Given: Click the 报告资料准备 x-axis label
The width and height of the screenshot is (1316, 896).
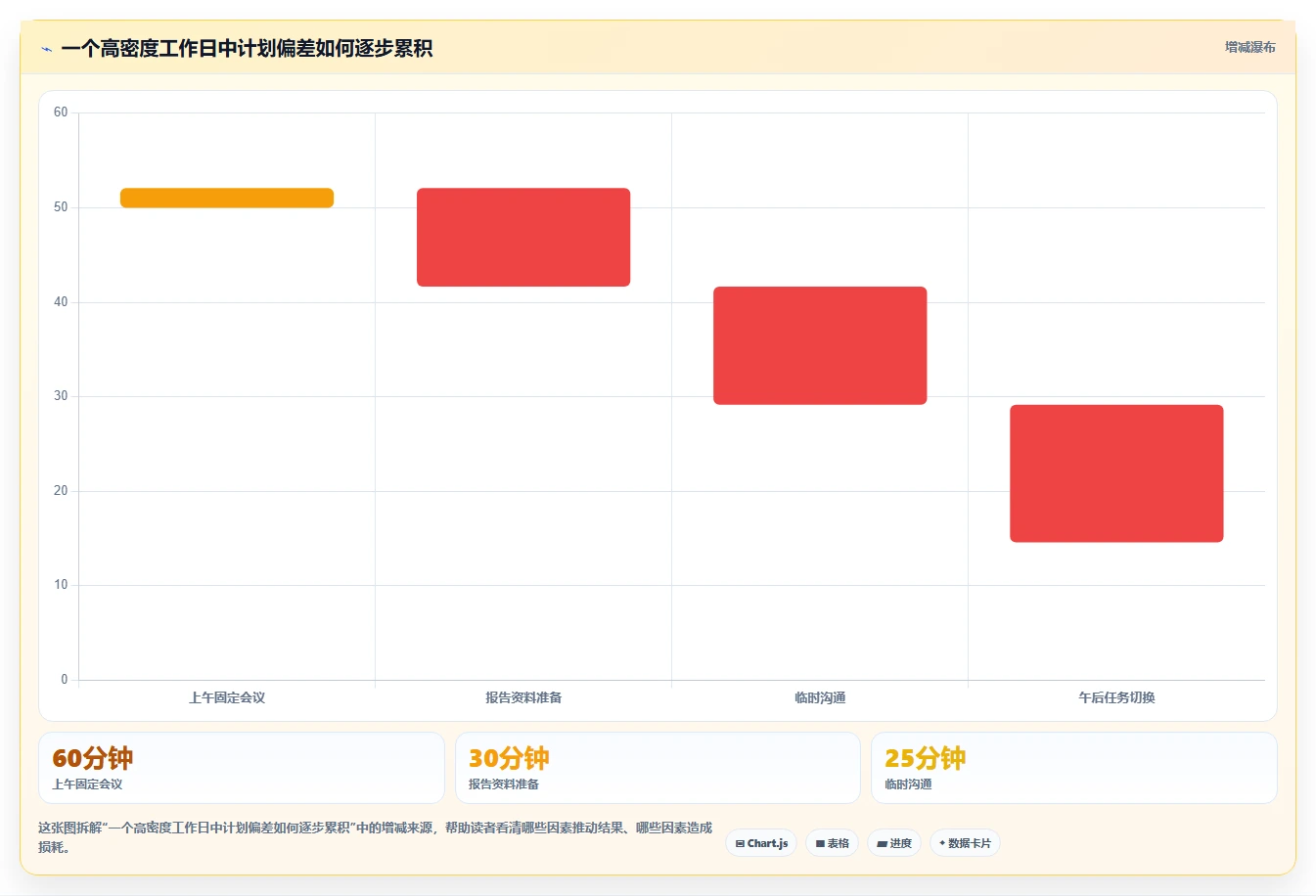Looking at the screenshot, I should (x=523, y=697).
